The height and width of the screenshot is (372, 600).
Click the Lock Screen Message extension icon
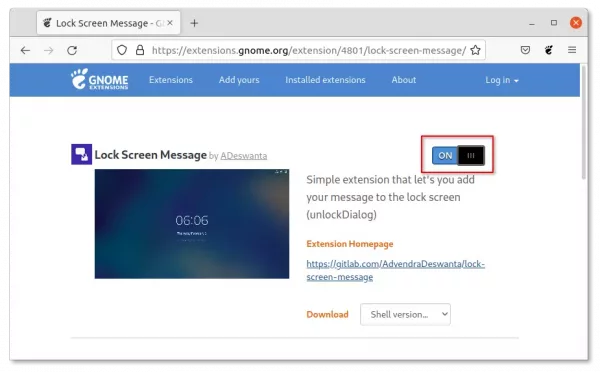82,154
